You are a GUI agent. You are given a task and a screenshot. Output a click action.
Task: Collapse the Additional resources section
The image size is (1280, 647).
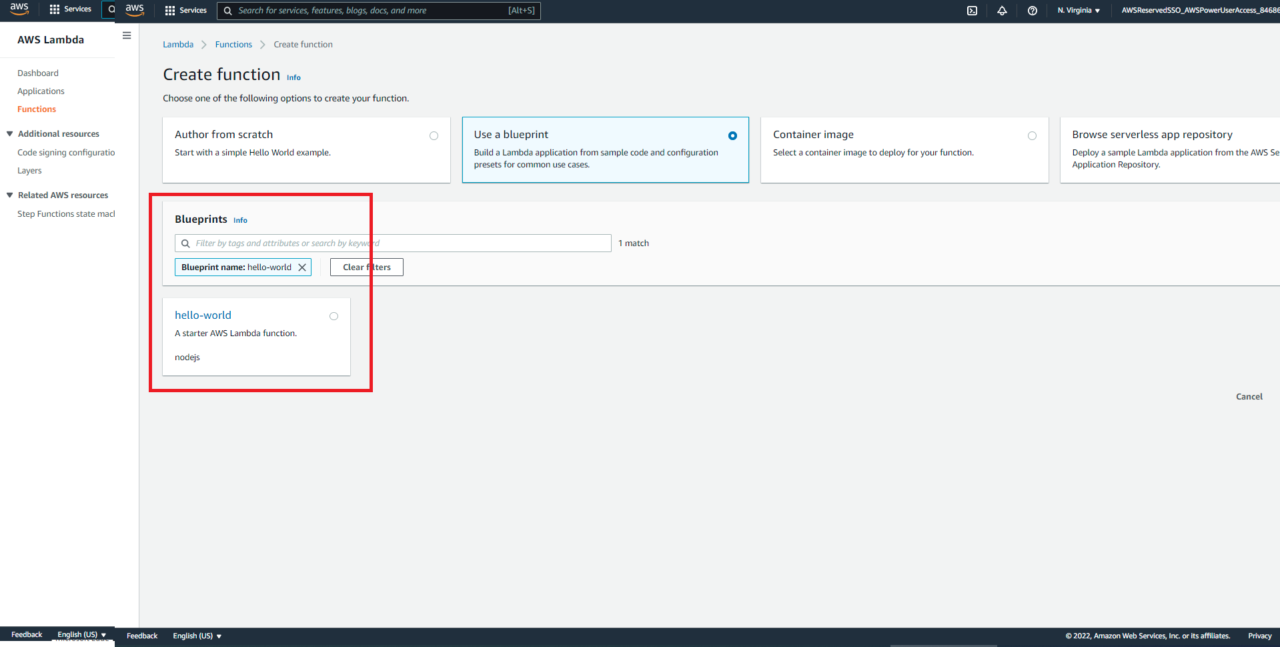(10, 134)
